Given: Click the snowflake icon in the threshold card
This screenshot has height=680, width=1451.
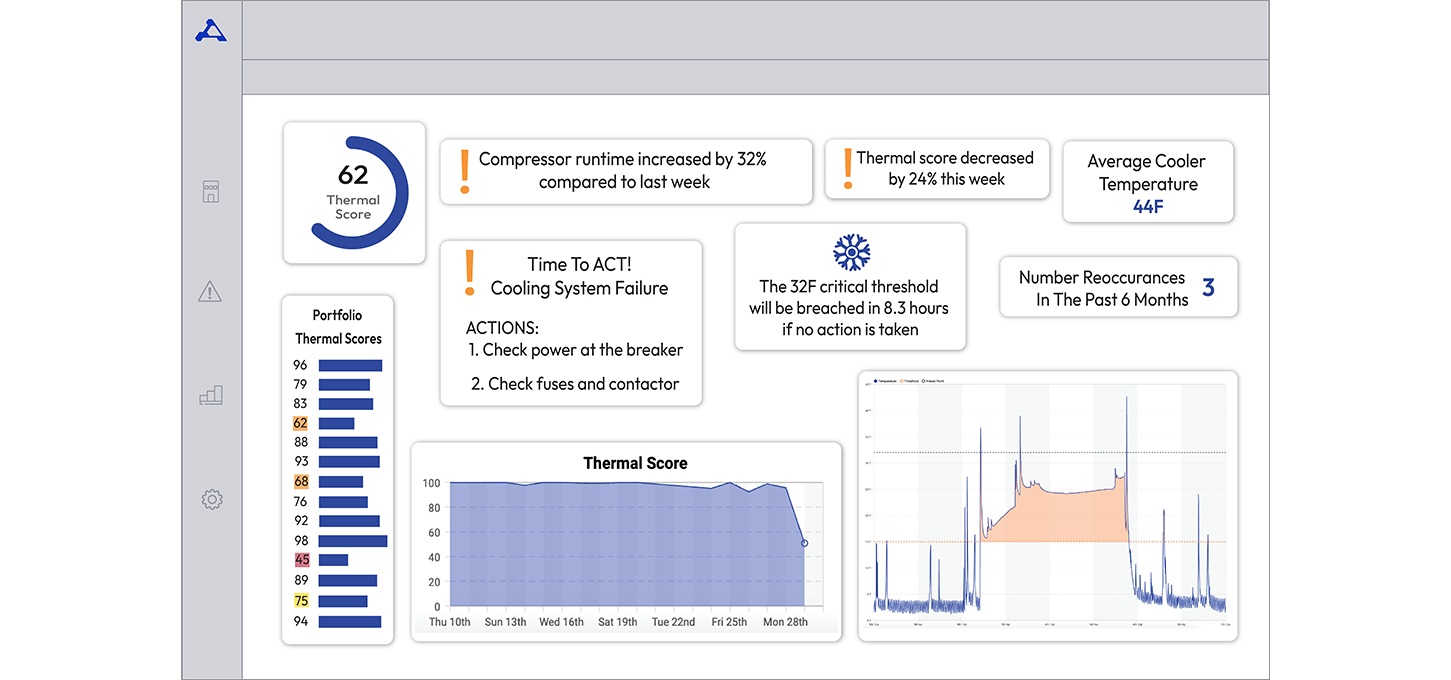Looking at the screenshot, I should [851, 253].
